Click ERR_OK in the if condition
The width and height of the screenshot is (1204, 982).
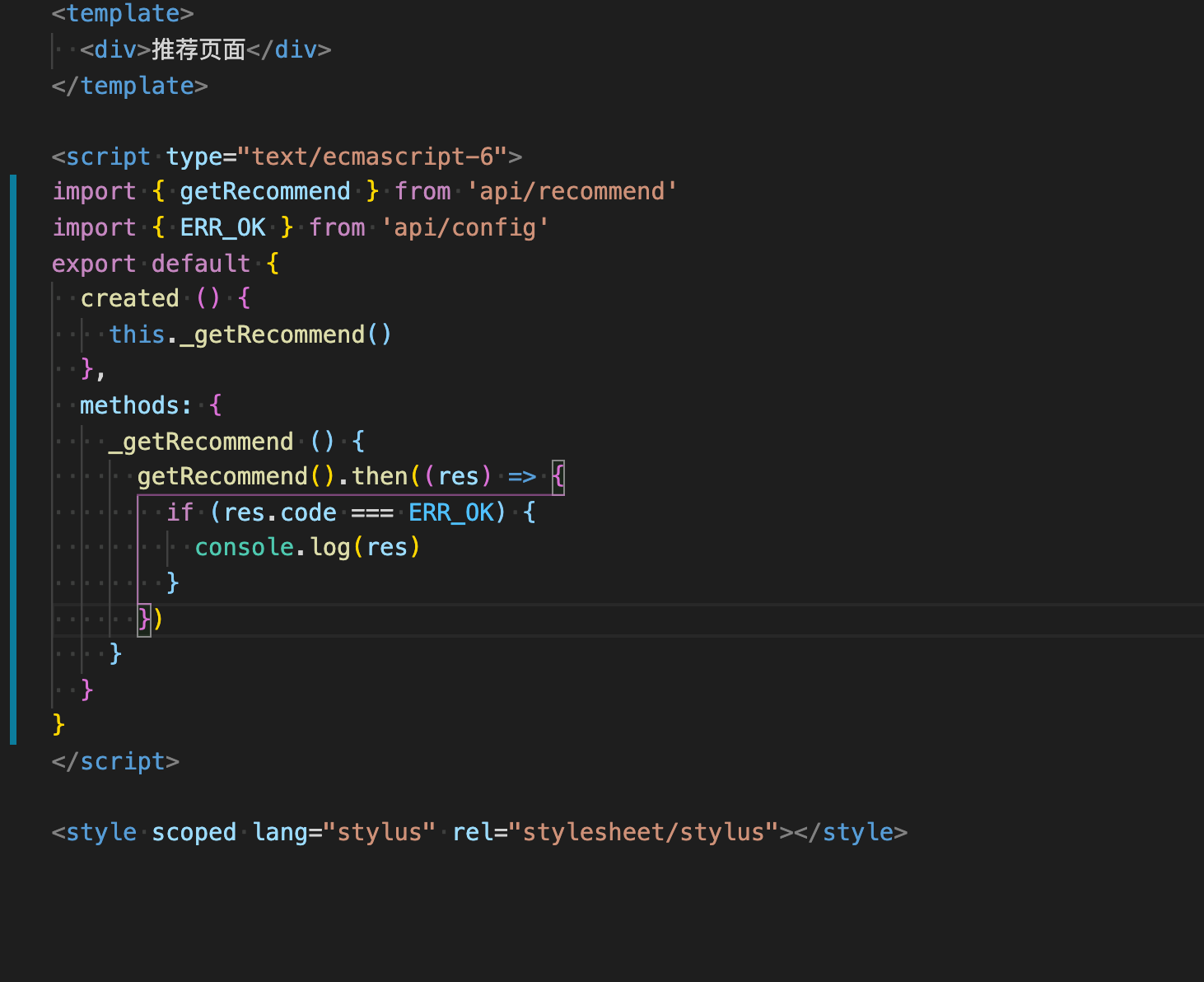click(451, 512)
